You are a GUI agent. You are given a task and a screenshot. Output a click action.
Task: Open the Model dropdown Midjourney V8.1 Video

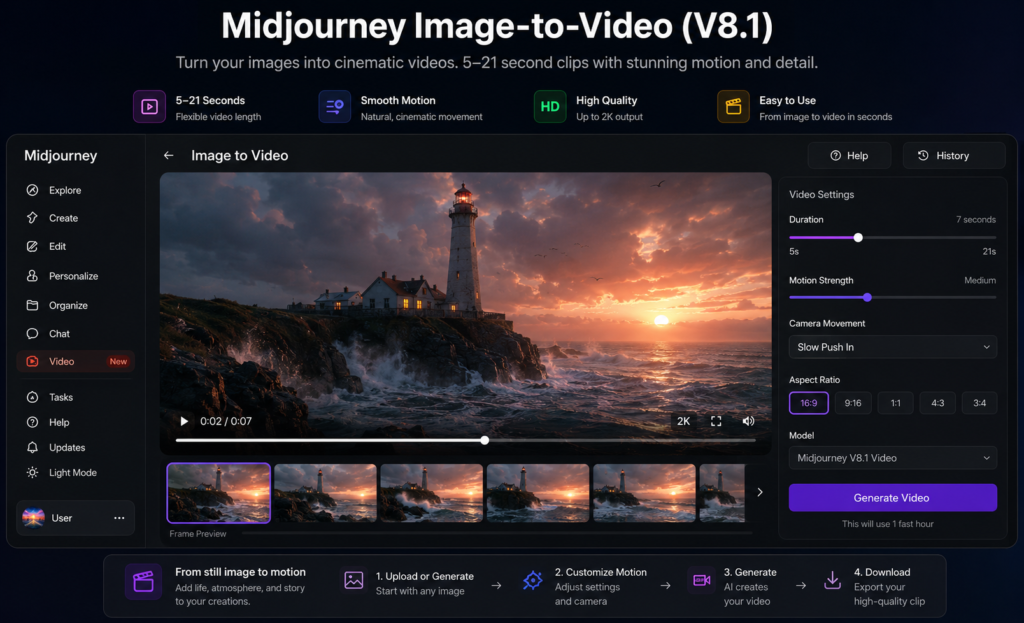(x=893, y=458)
